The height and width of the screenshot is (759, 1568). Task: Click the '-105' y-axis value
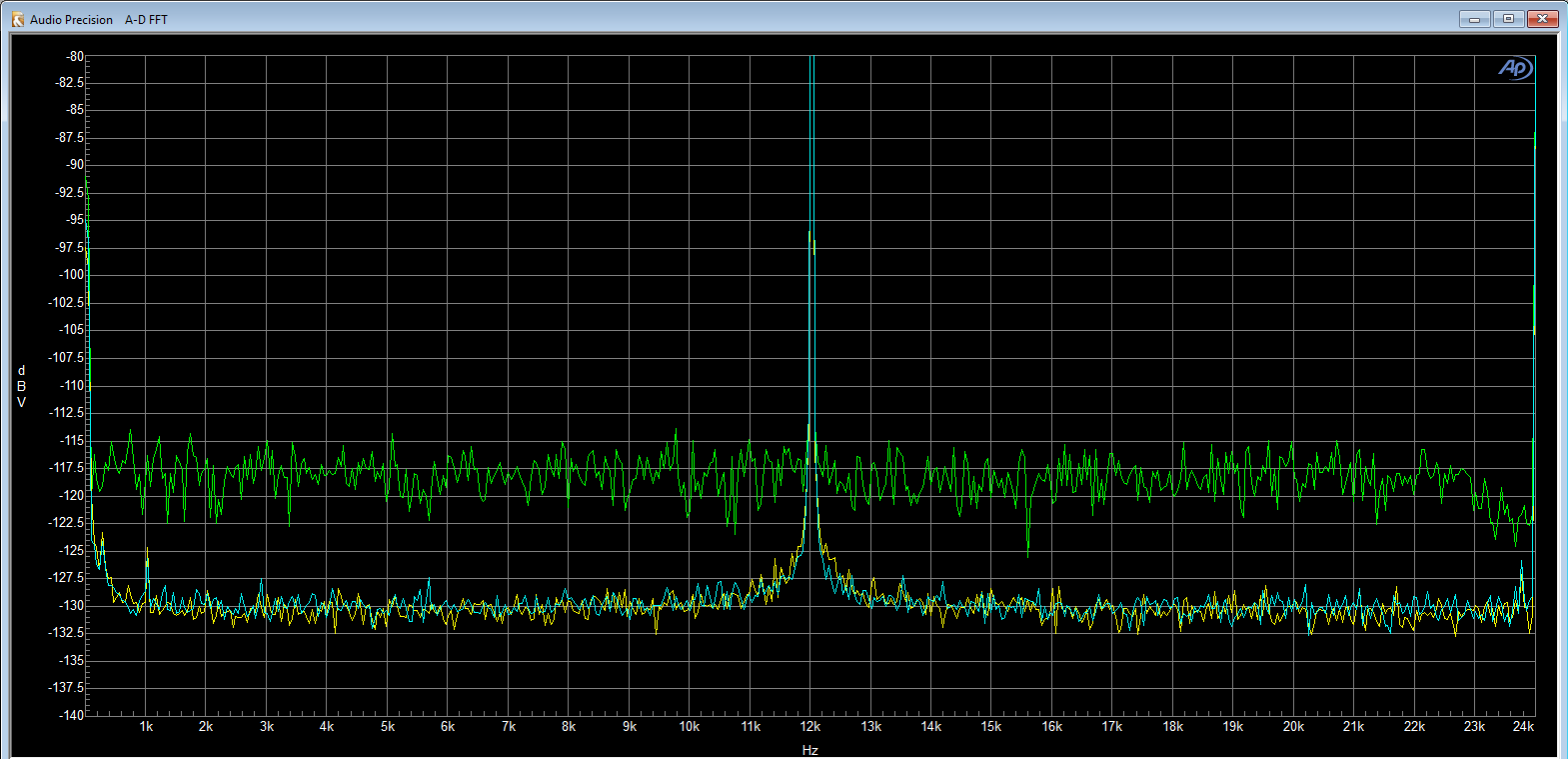click(72, 329)
